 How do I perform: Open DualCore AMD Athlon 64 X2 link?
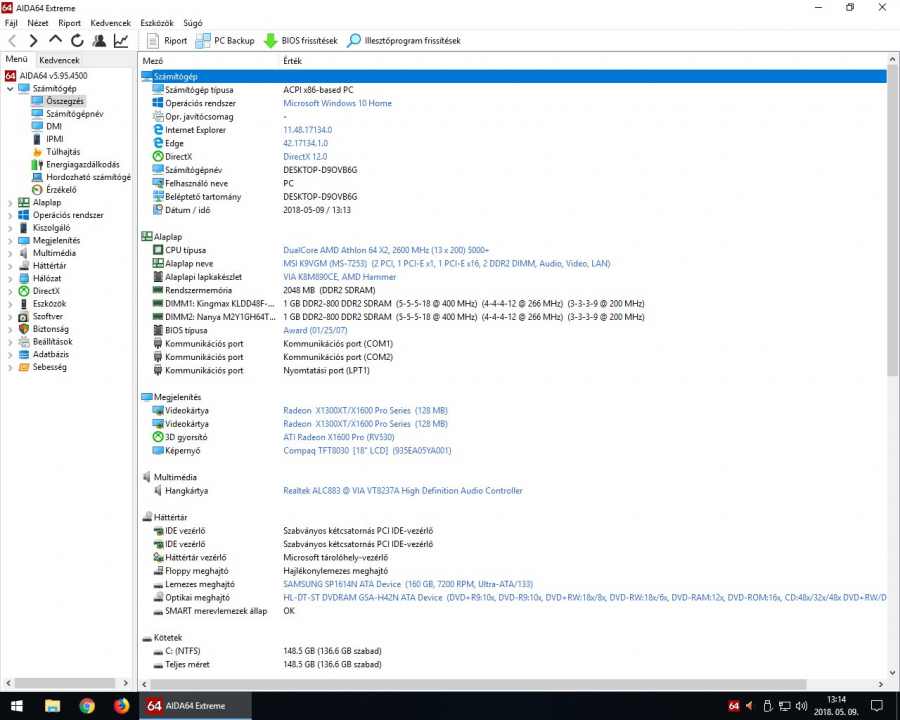(386, 250)
